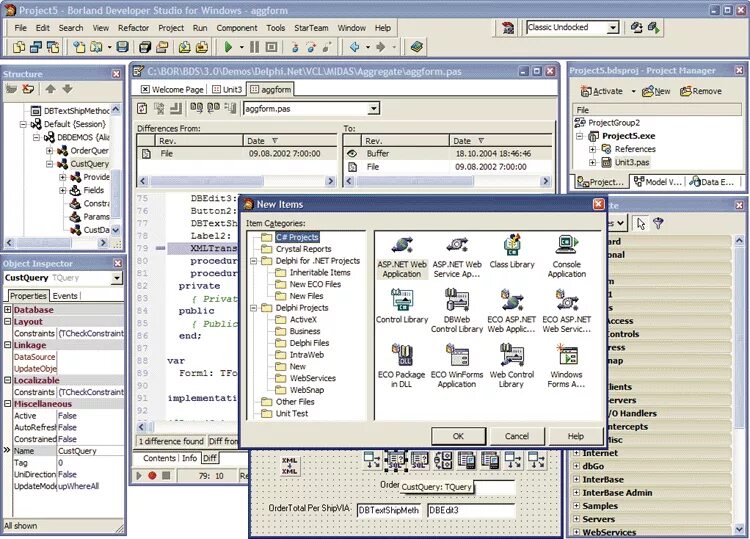Choose the Class Library item
This screenshot has width=750, height=539.
[512, 252]
